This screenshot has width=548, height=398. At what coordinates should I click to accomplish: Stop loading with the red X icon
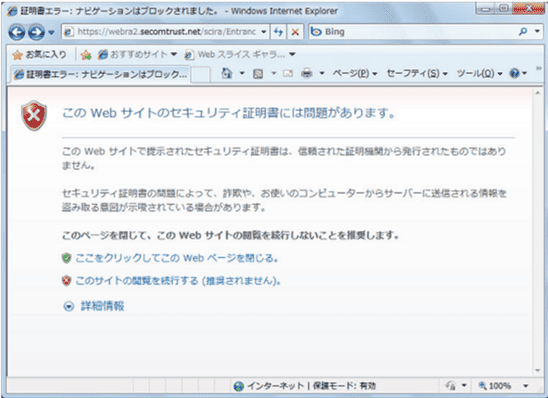pos(295,32)
